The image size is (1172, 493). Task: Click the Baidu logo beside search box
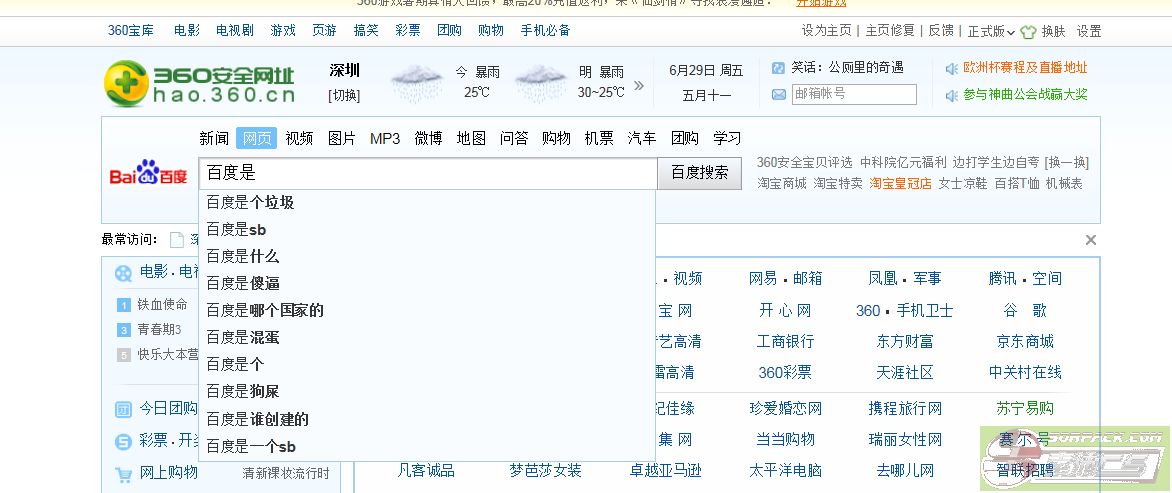coord(148,174)
